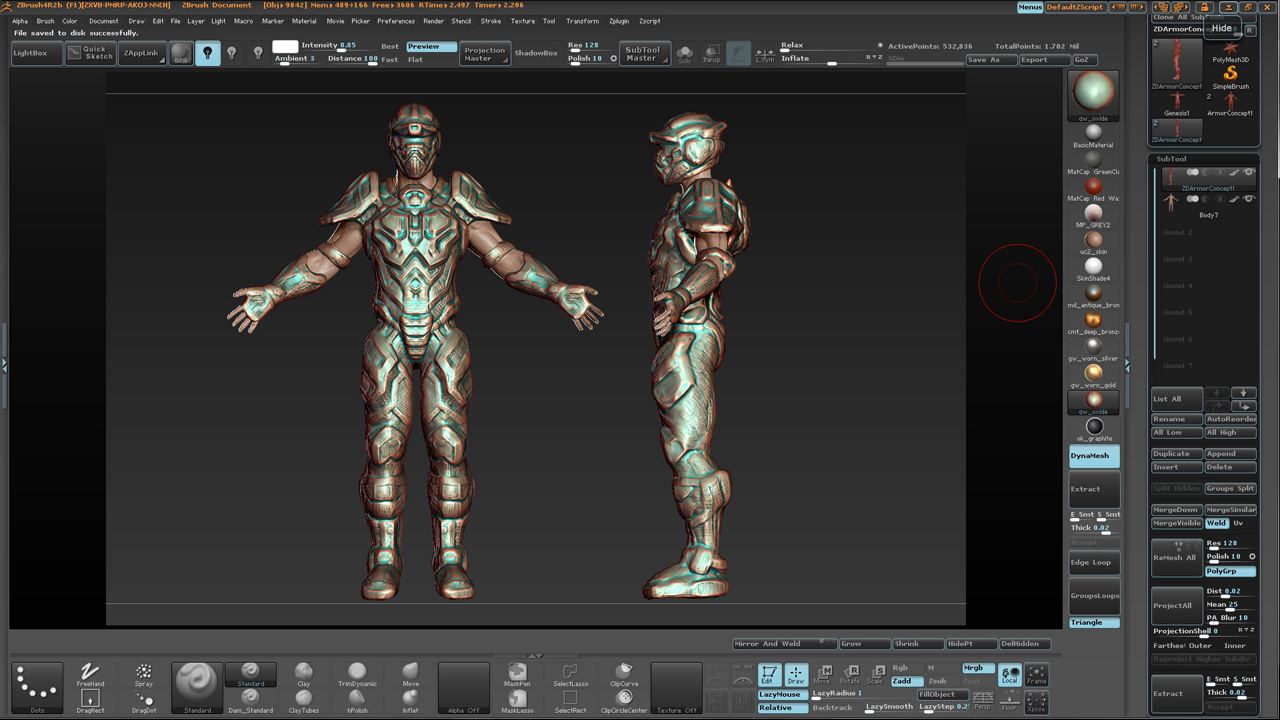The image size is (1280, 720).
Task: Toggle LazyMouse on or off
Action: pyautogui.click(x=781, y=694)
